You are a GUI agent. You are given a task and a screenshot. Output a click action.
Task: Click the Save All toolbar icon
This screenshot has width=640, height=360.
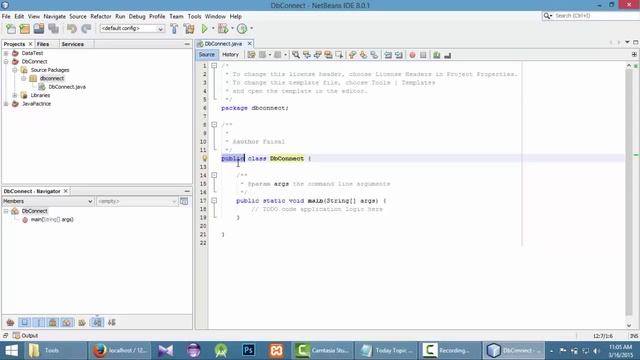pos(53,29)
